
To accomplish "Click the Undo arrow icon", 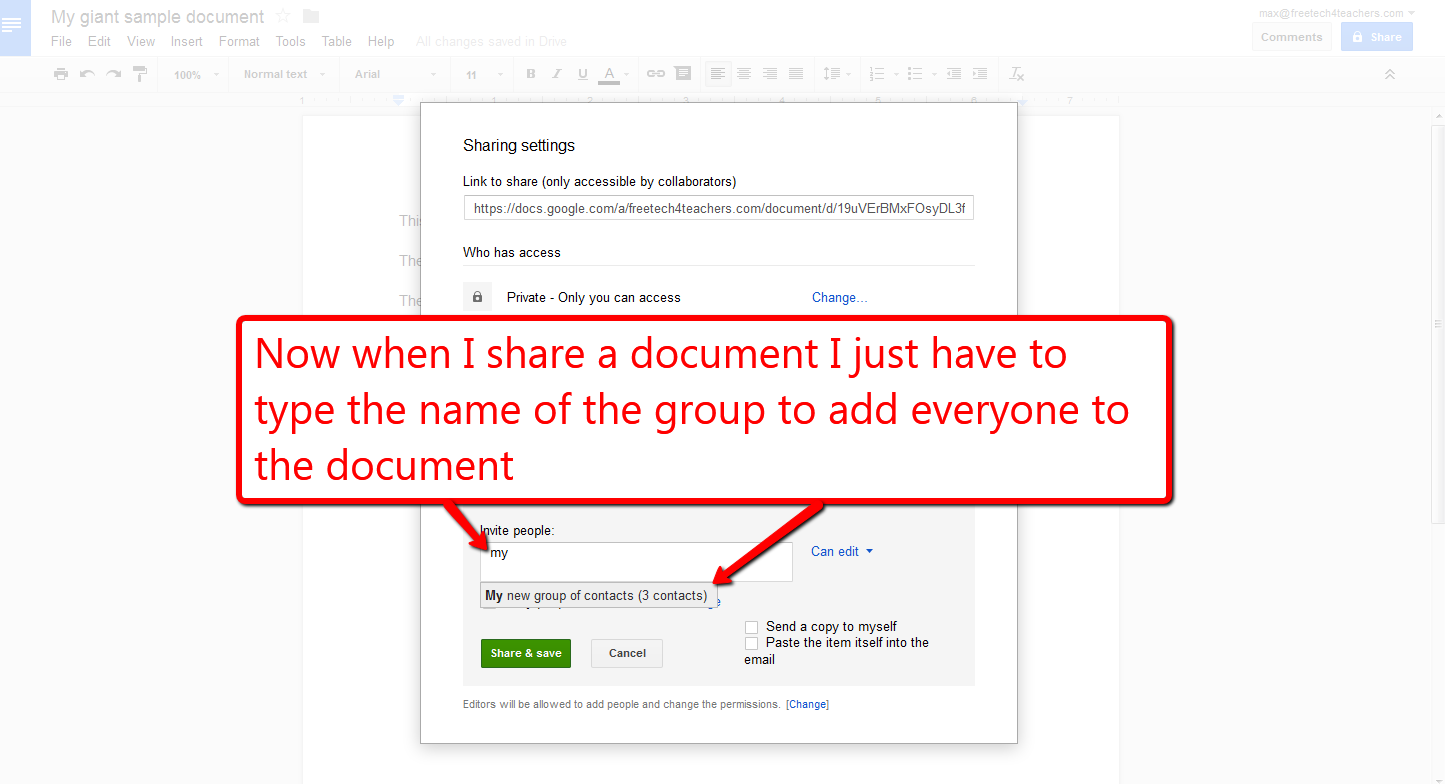I will (x=87, y=74).
